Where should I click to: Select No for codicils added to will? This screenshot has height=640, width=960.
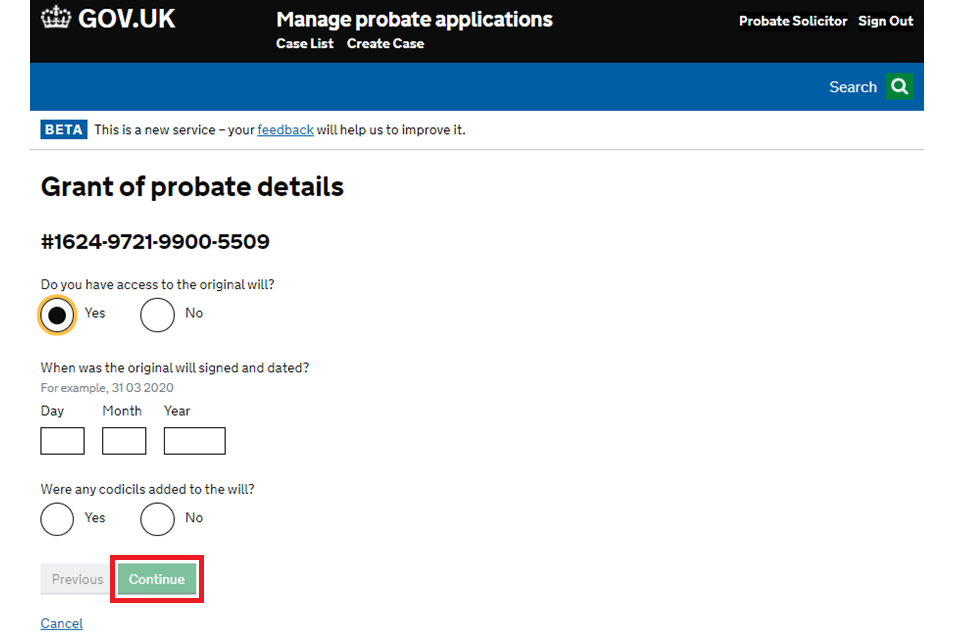tap(158, 518)
